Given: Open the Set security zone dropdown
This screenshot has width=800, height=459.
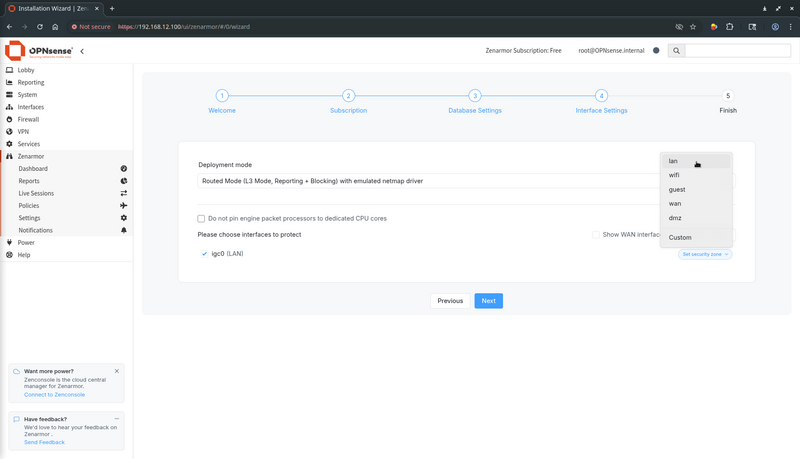Looking at the screenshot, I should click(x=705, y=254).
